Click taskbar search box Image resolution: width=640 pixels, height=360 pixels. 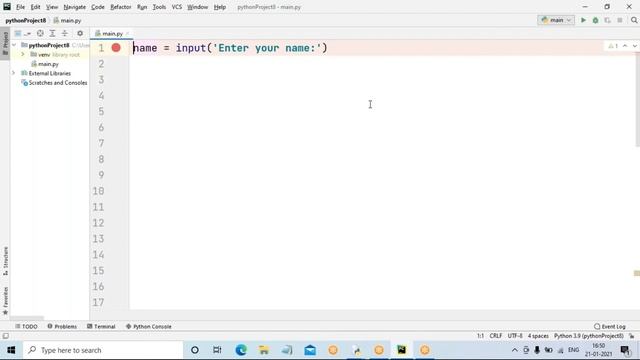[103, 350]
